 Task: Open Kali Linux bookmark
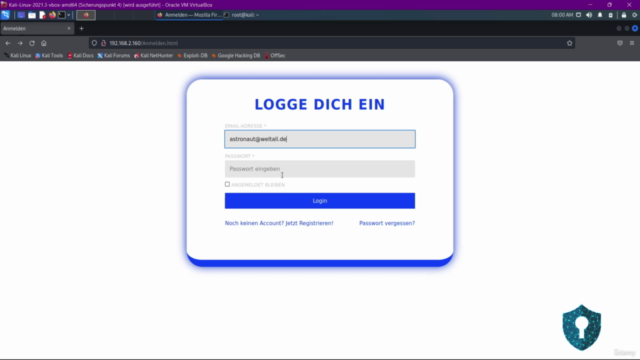click(x=18, y=56)
